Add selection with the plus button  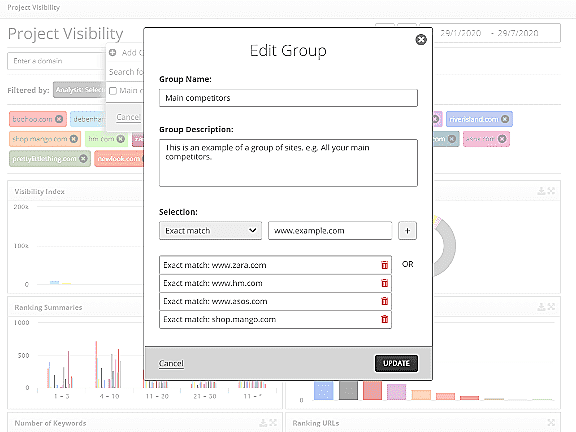(x=407, y=231)
